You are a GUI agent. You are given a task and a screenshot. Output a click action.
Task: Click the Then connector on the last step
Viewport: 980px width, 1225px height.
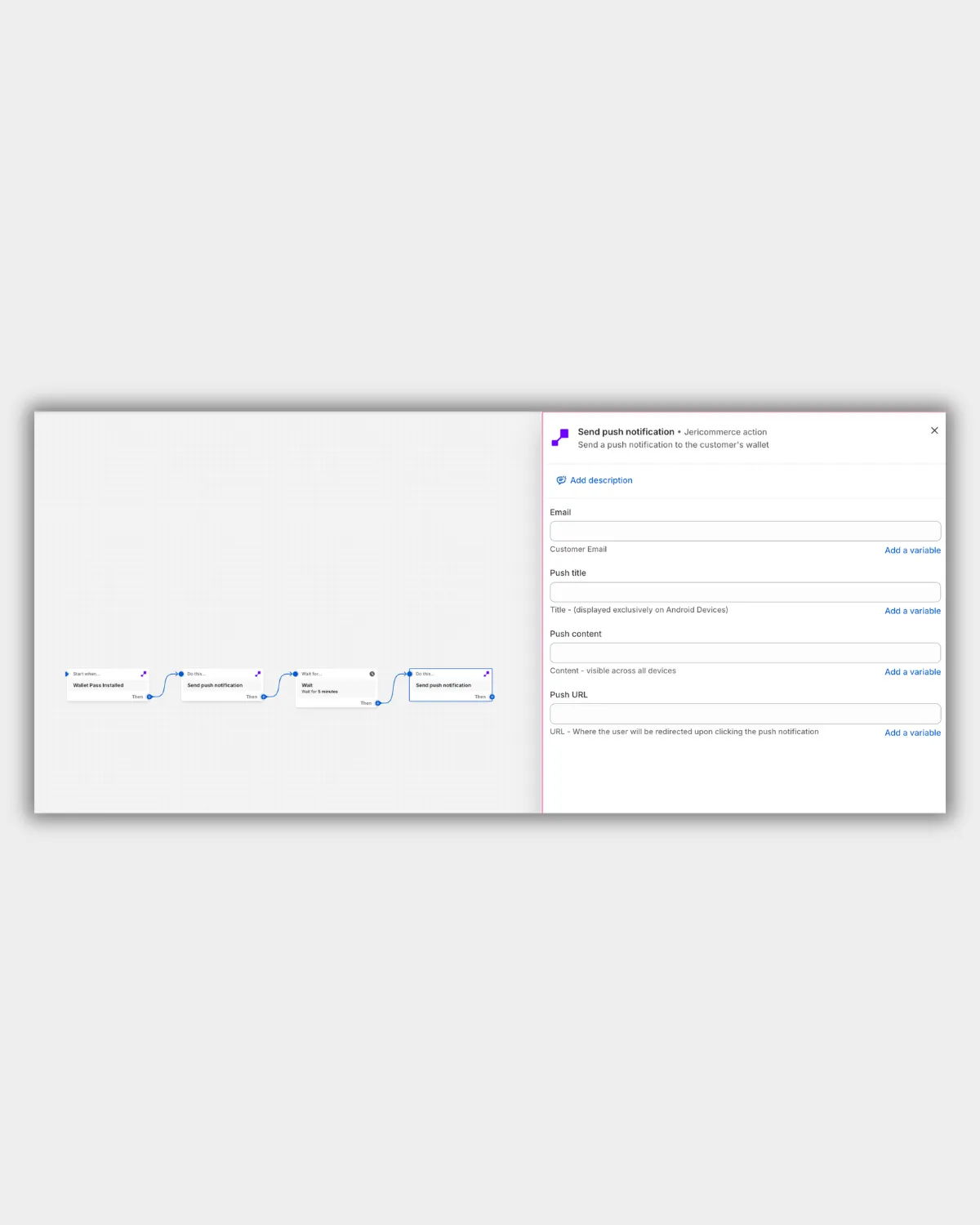pyautogui.click(x=492, y=697)
